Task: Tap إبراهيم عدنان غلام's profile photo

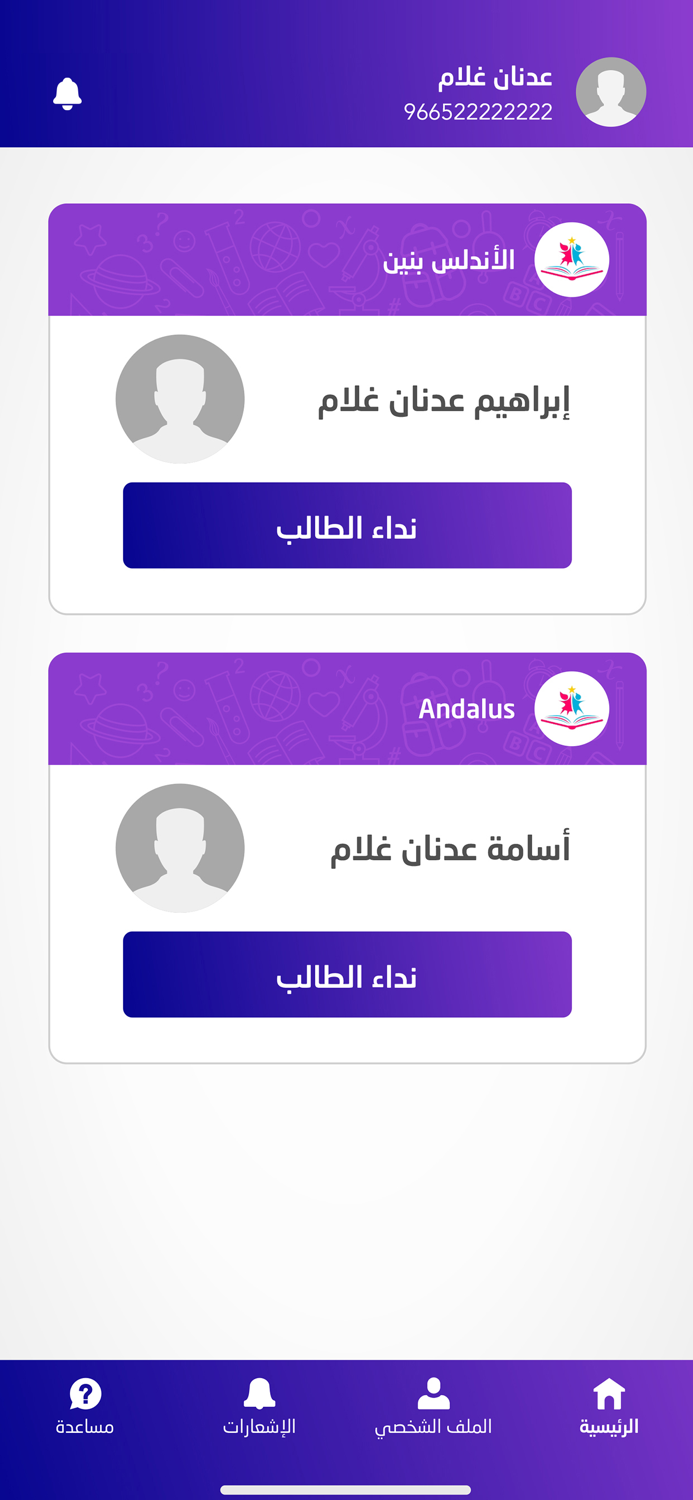Action: tap(181, 399)
